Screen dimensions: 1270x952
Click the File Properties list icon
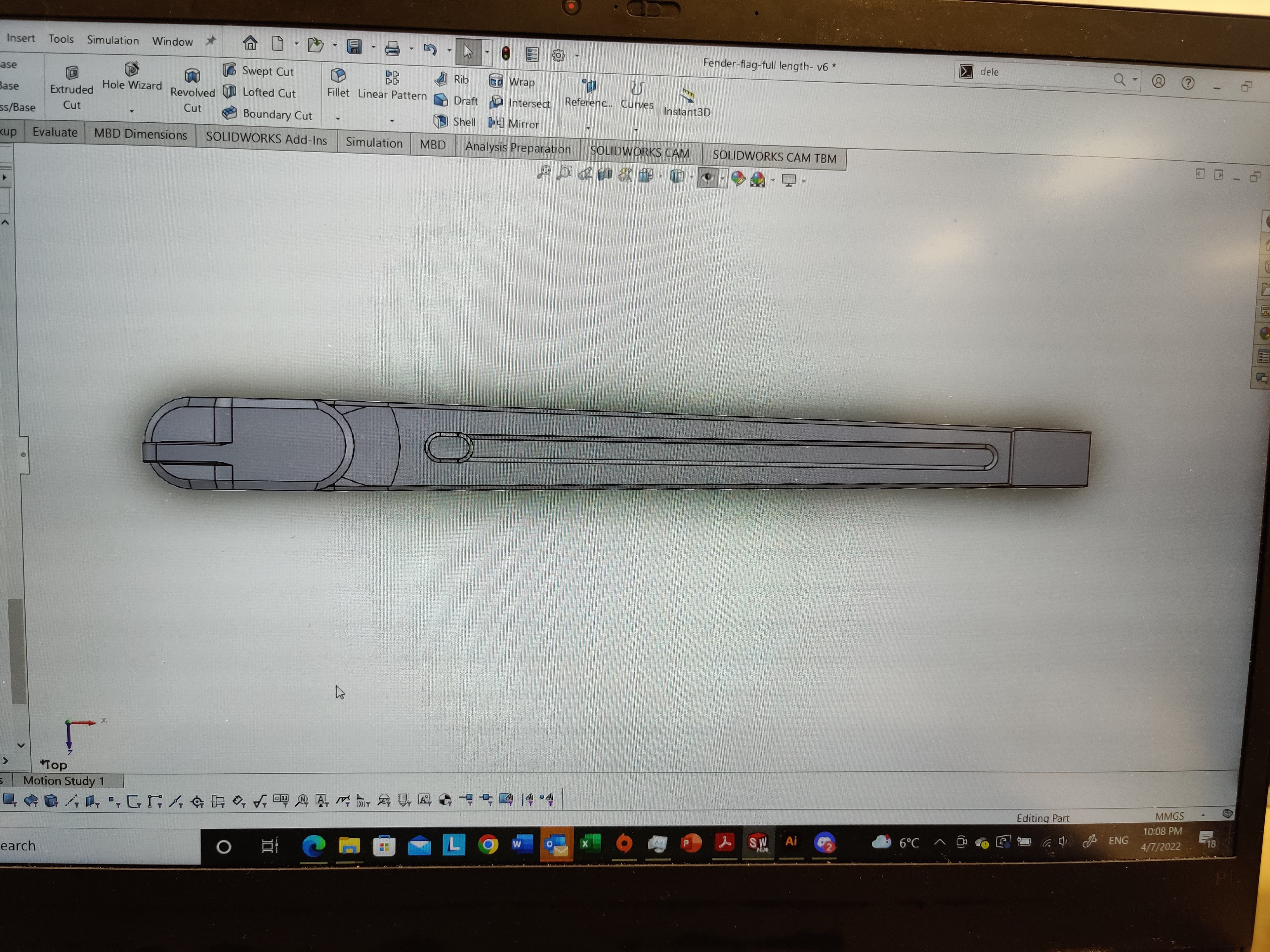coord(532,55)
